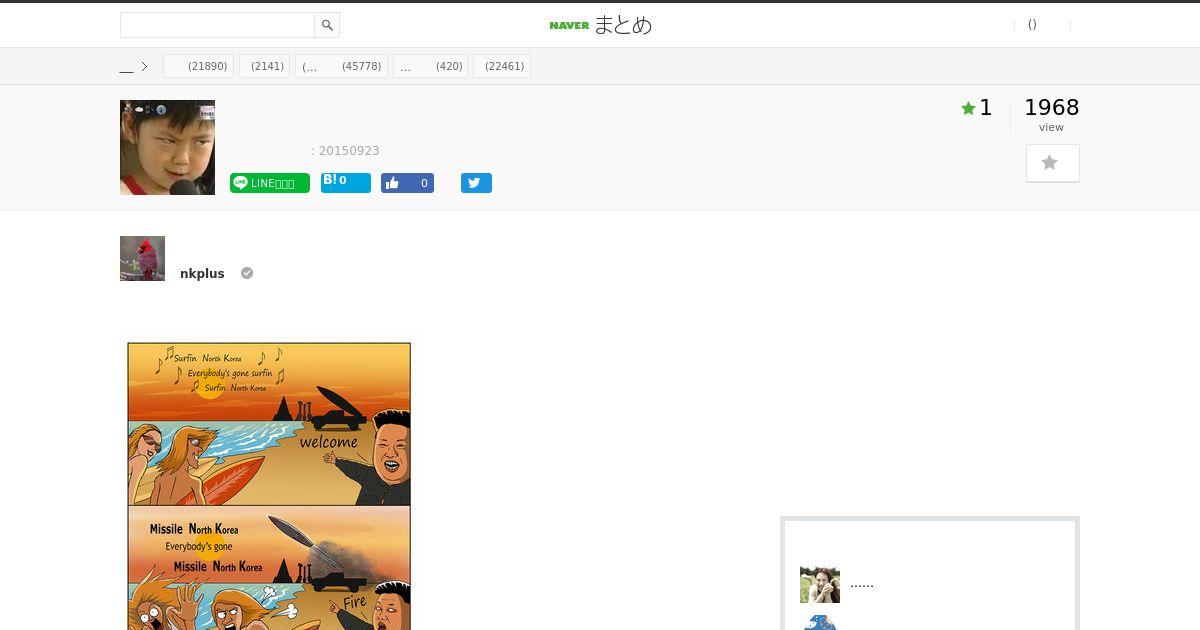The image size is (1200, 630).
Task: Click the date text 20150923
Action: pos(348,151)
